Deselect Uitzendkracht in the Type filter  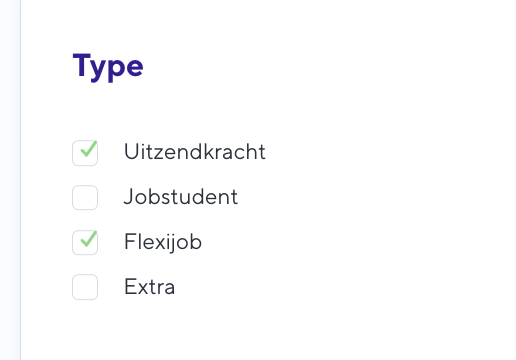pyautogui.click(x=85, y=153)
